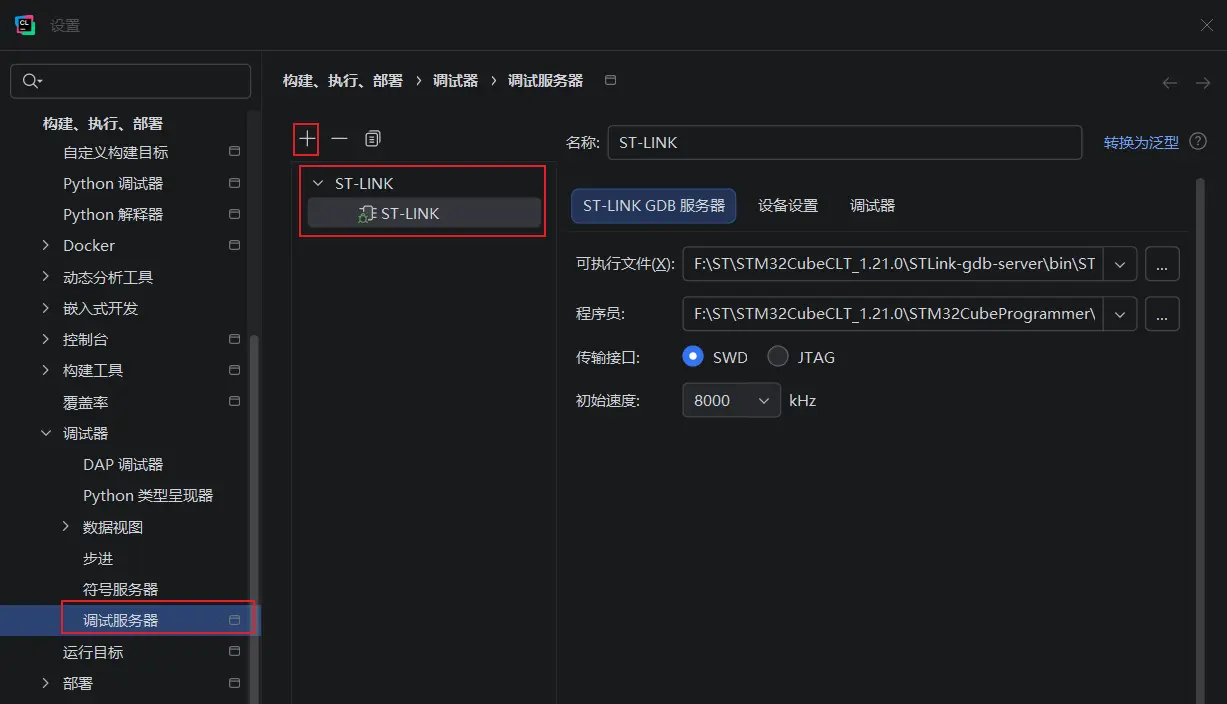
Task: Open 程序员 path dropdown
Action: pyautogui.click(x=1120, y=314)
